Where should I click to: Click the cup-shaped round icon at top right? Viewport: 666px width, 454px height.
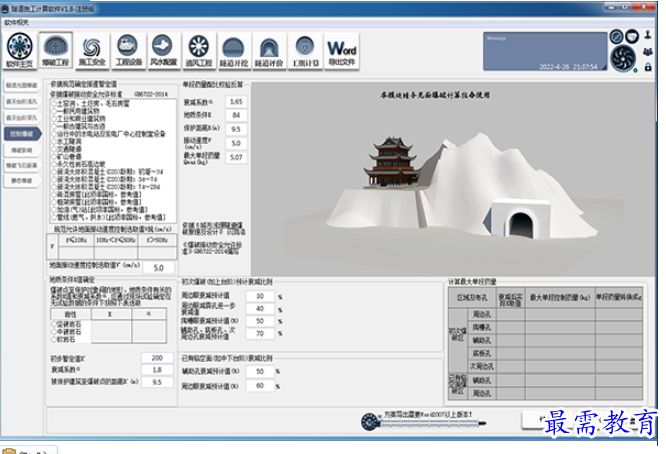pos(632,37)
